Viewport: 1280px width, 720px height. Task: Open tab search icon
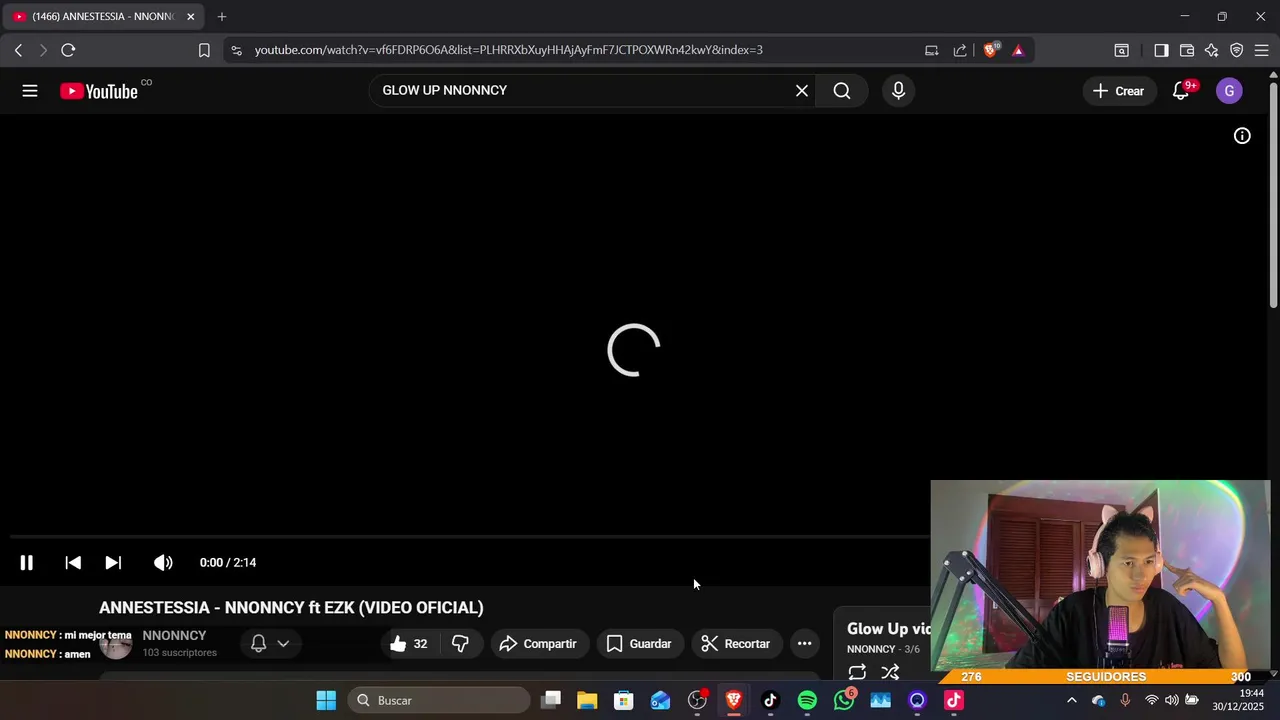pos(1122,50)
